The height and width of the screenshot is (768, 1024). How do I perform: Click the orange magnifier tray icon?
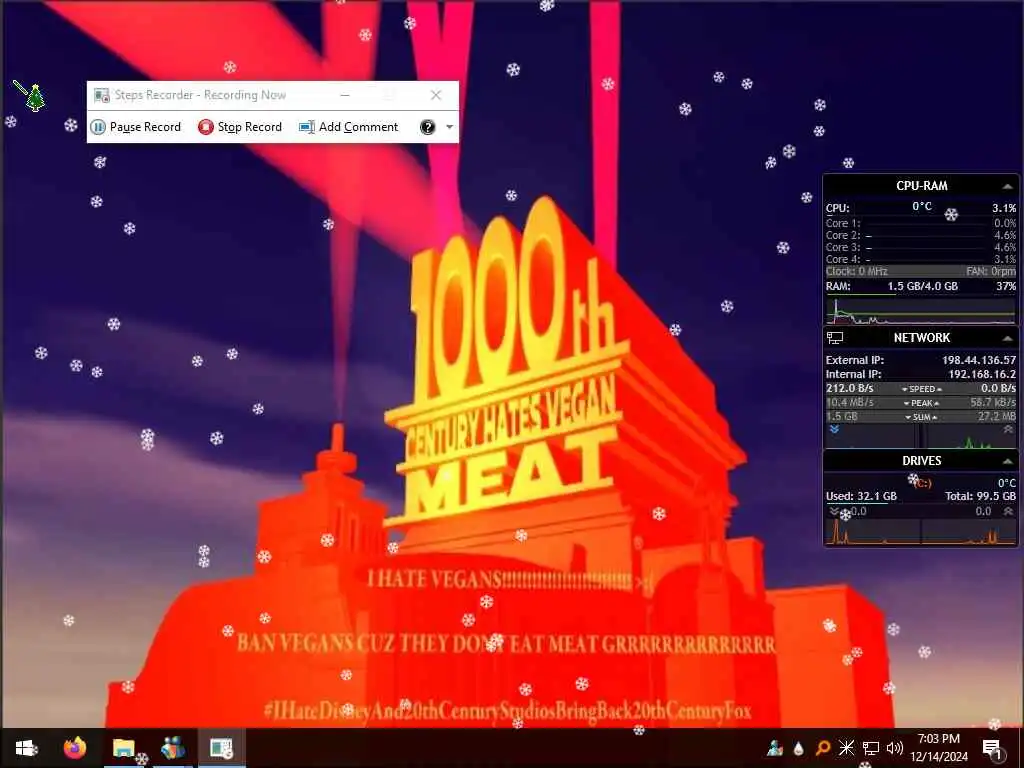[823, 748]
